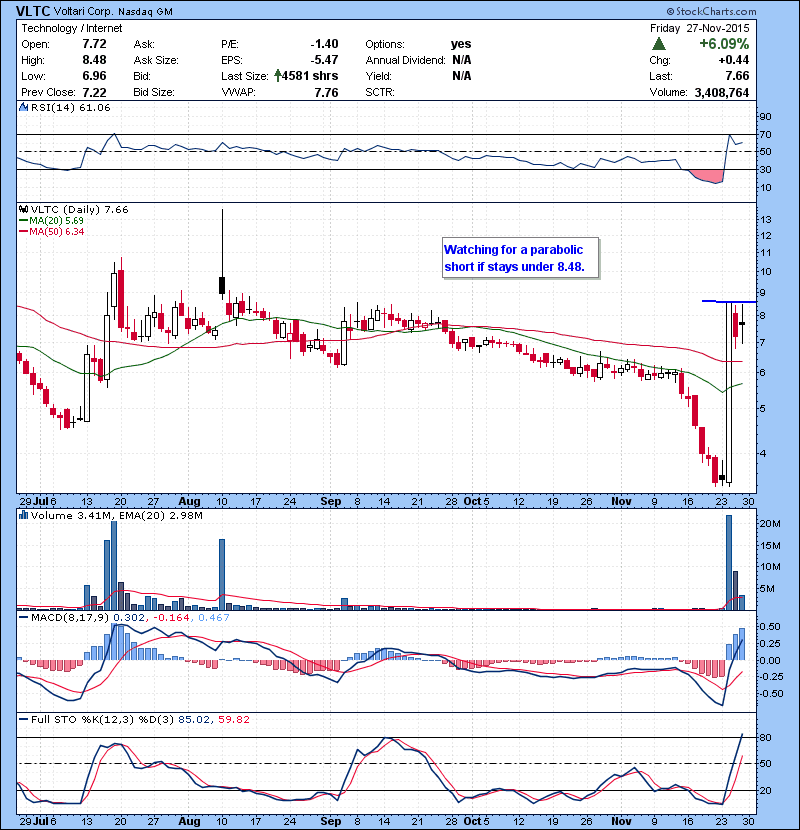Viewport: 800px width, 830px height.
Task: Click the tallest volume bar near Nov 23
Action: coord(729,563)
